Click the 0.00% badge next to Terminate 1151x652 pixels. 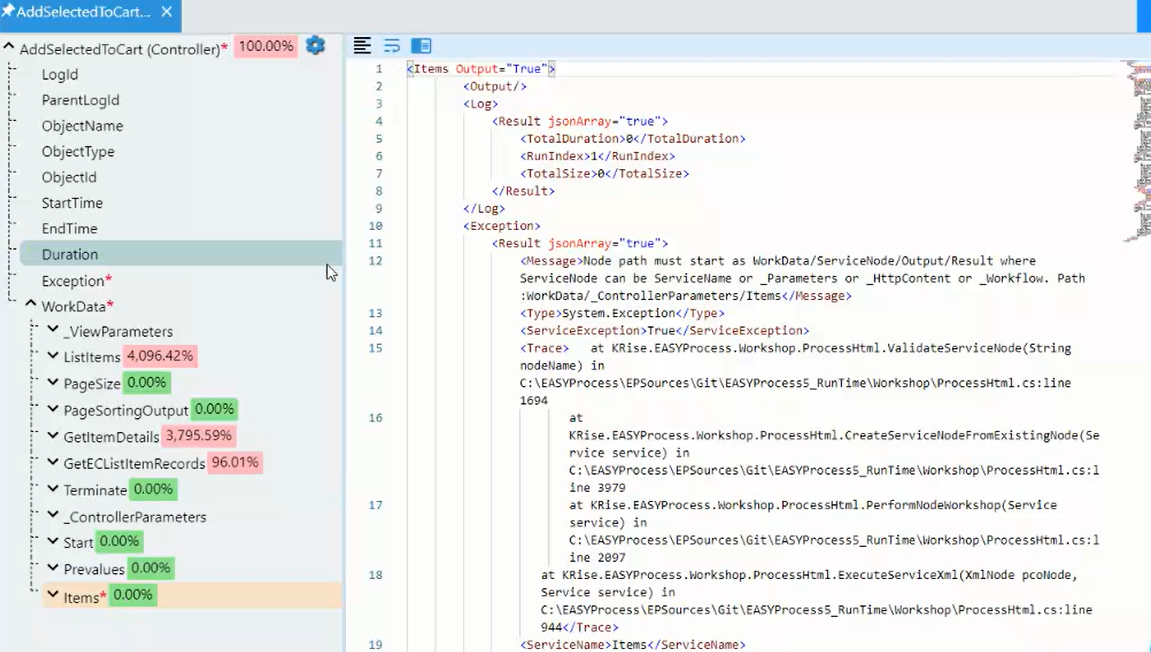click(x=153, y=489)
